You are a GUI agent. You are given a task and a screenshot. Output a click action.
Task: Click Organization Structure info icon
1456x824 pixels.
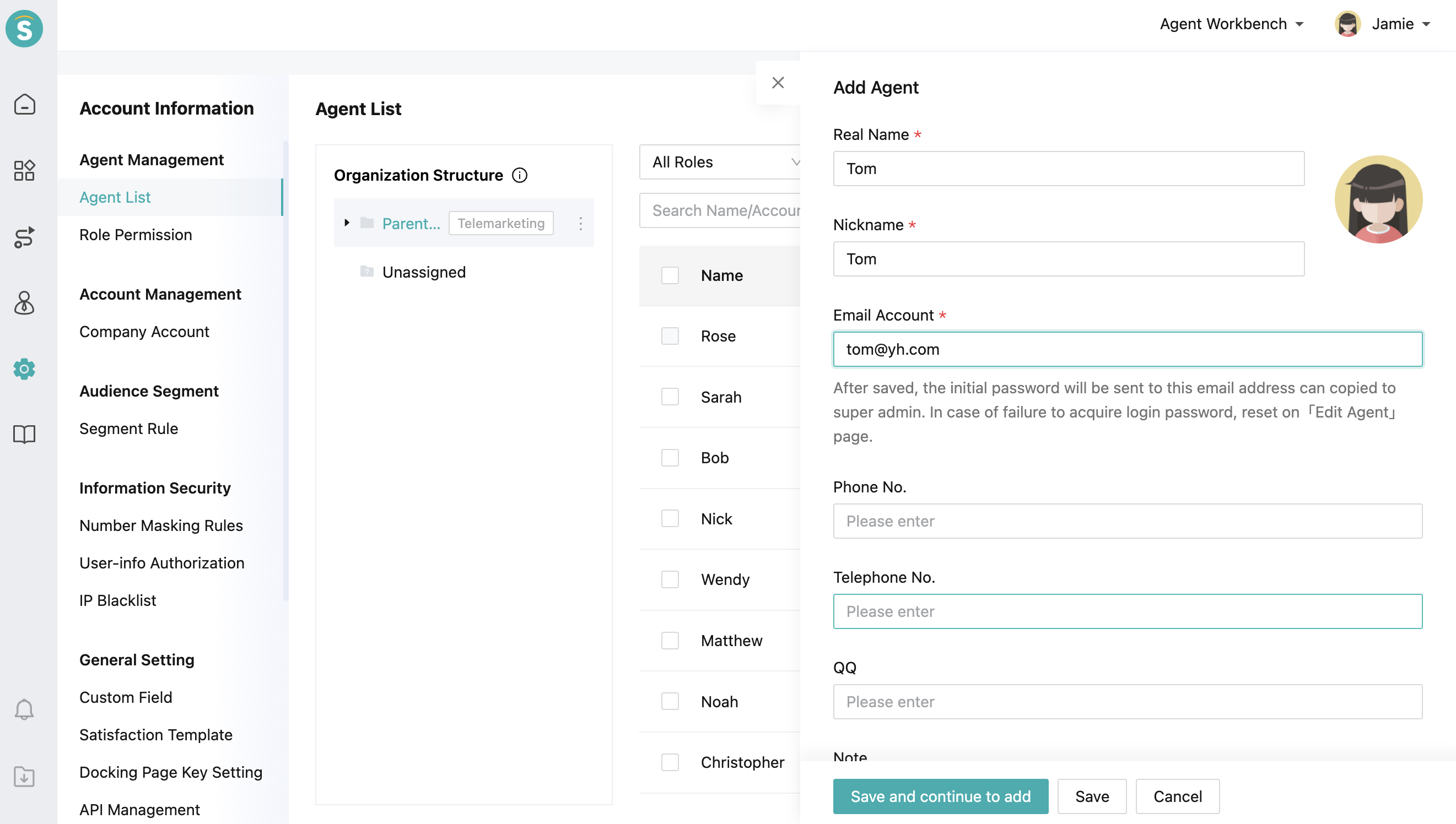pyautogui.click(x=519, y=176)
